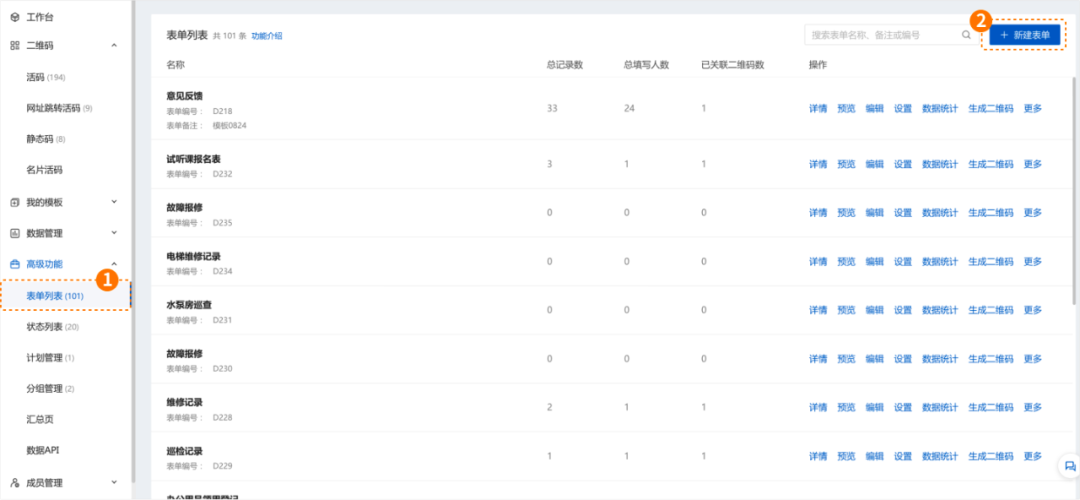
Task: Click the 总记录数 column header
Action: [565, 65]
